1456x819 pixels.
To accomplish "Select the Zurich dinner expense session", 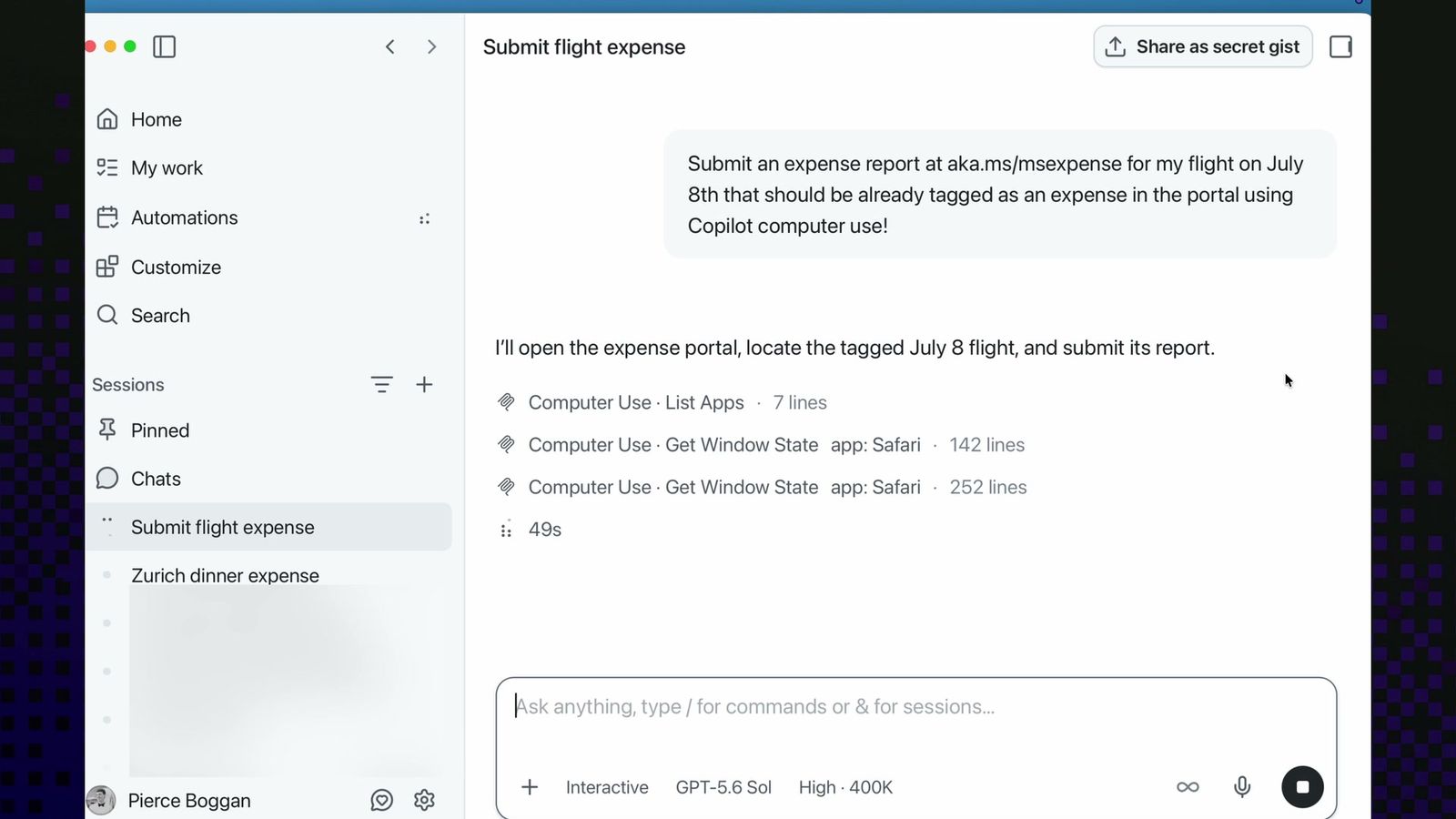I will pyautogui.click(x=225, y=575).
